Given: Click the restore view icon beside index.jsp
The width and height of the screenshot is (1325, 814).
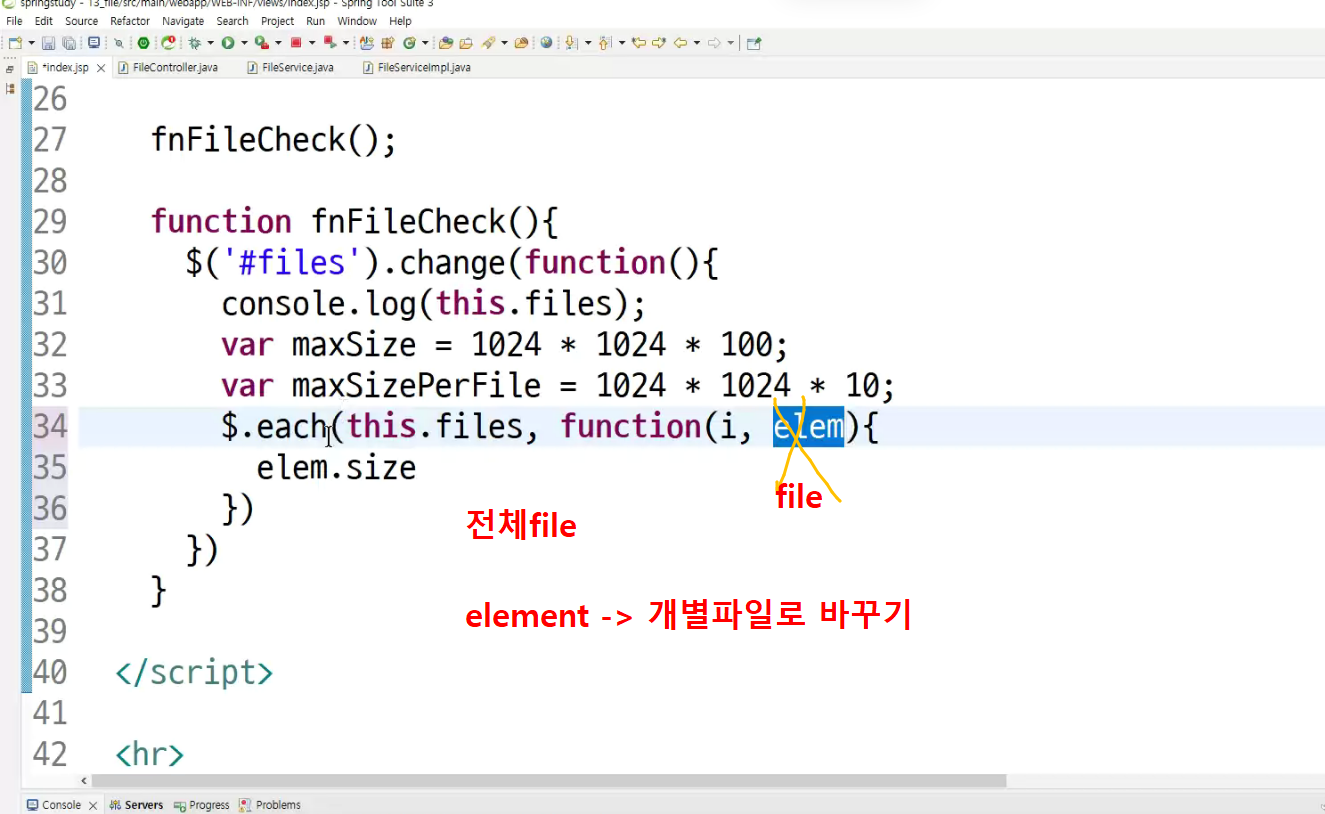Looking at the screenshot, I should [x=10, y=68].
